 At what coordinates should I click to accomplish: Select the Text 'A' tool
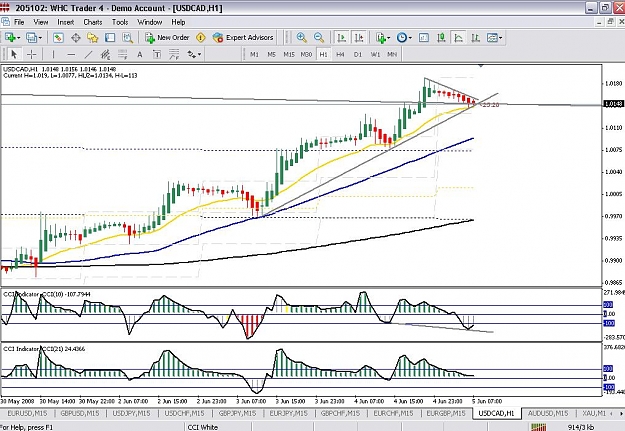pyautogui.click(x=140, y=54)
